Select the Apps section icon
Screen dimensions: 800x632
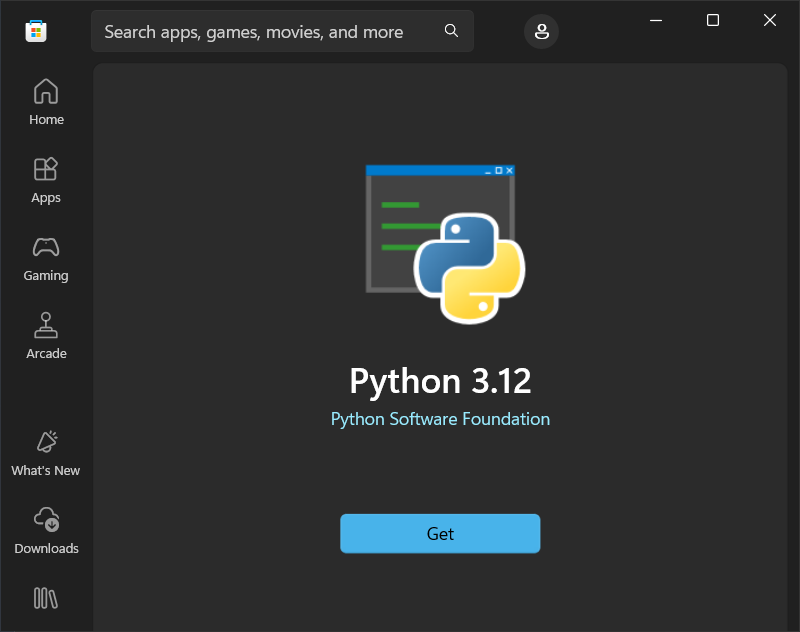[x=46, y=170]
